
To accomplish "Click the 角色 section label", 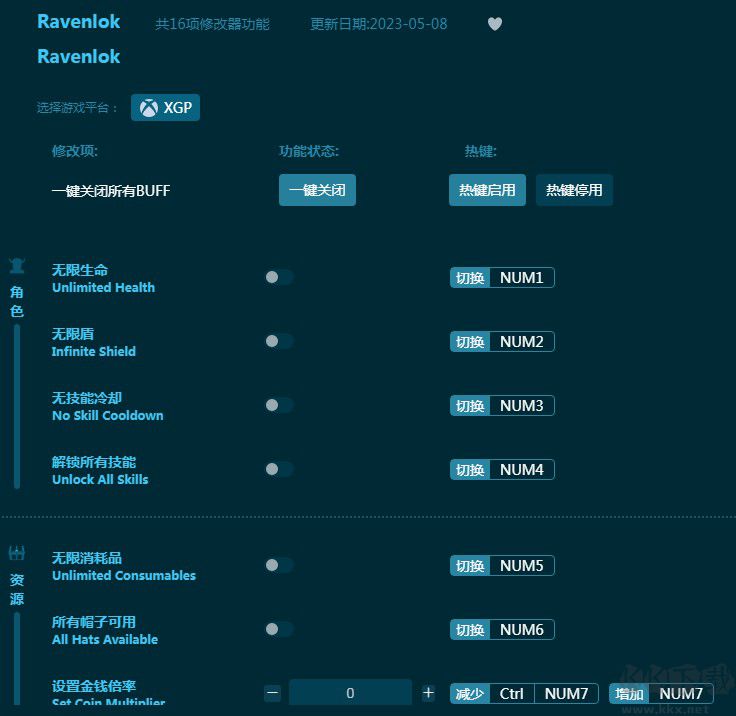I will 17,301.
